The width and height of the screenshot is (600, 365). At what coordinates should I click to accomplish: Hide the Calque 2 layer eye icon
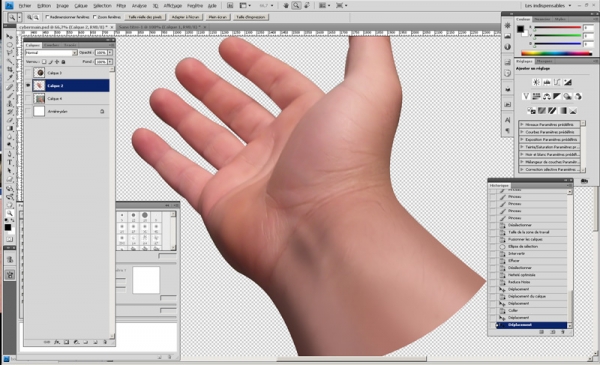(x=28, y=85)
